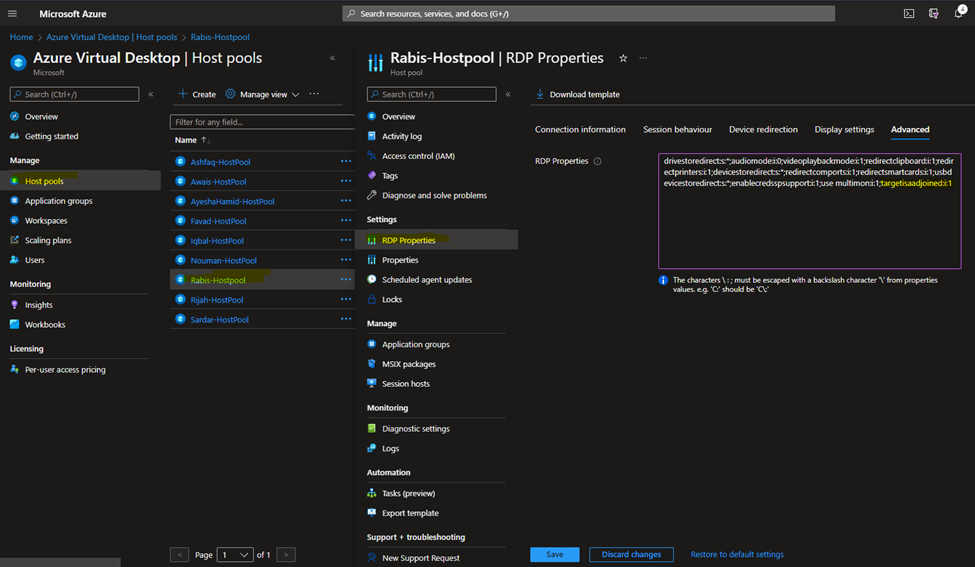Open context menu for Nouman-HostPool
Screen dimensions: 975x567
(x=346, y=260)
